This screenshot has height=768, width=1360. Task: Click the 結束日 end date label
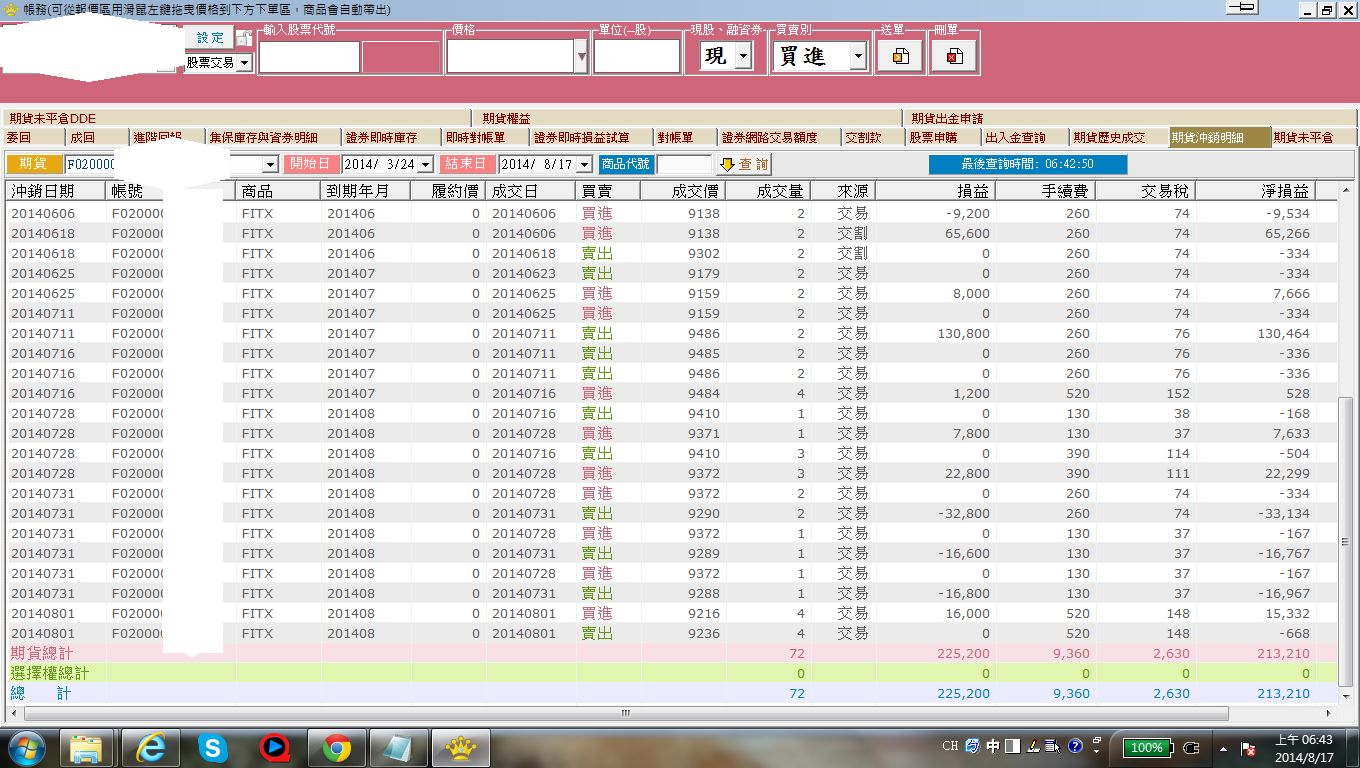(x=468, y=164)
